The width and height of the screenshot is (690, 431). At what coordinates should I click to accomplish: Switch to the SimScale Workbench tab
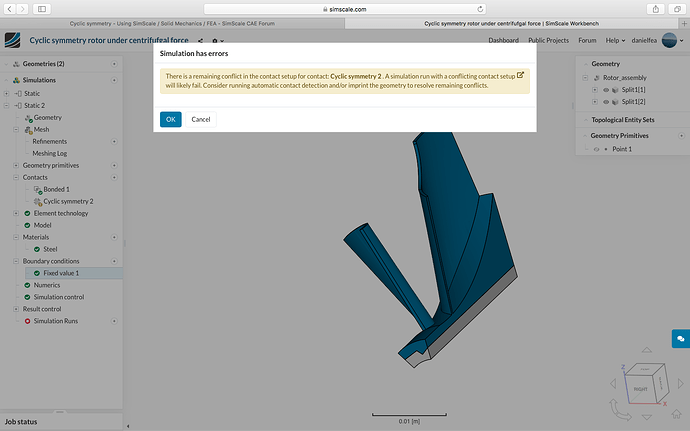point(511,23)
